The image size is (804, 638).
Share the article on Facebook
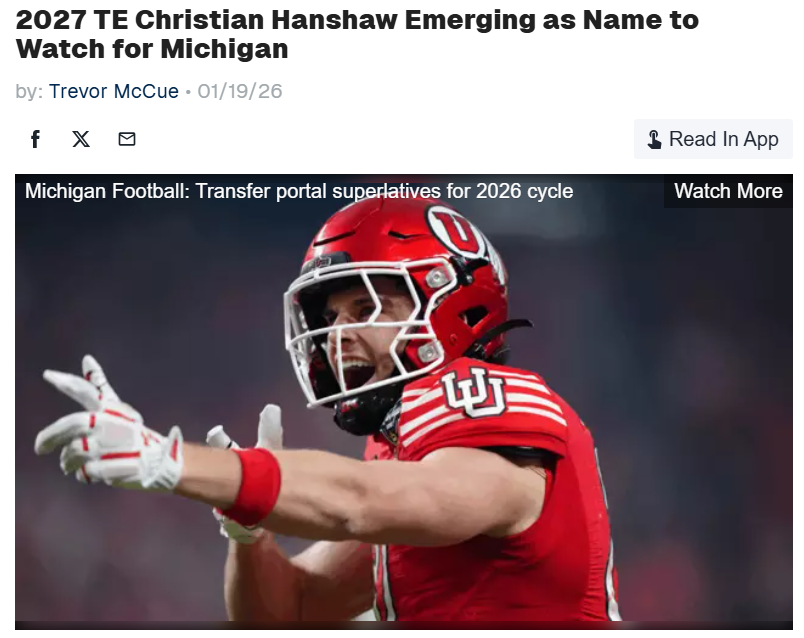coord(35,139)
